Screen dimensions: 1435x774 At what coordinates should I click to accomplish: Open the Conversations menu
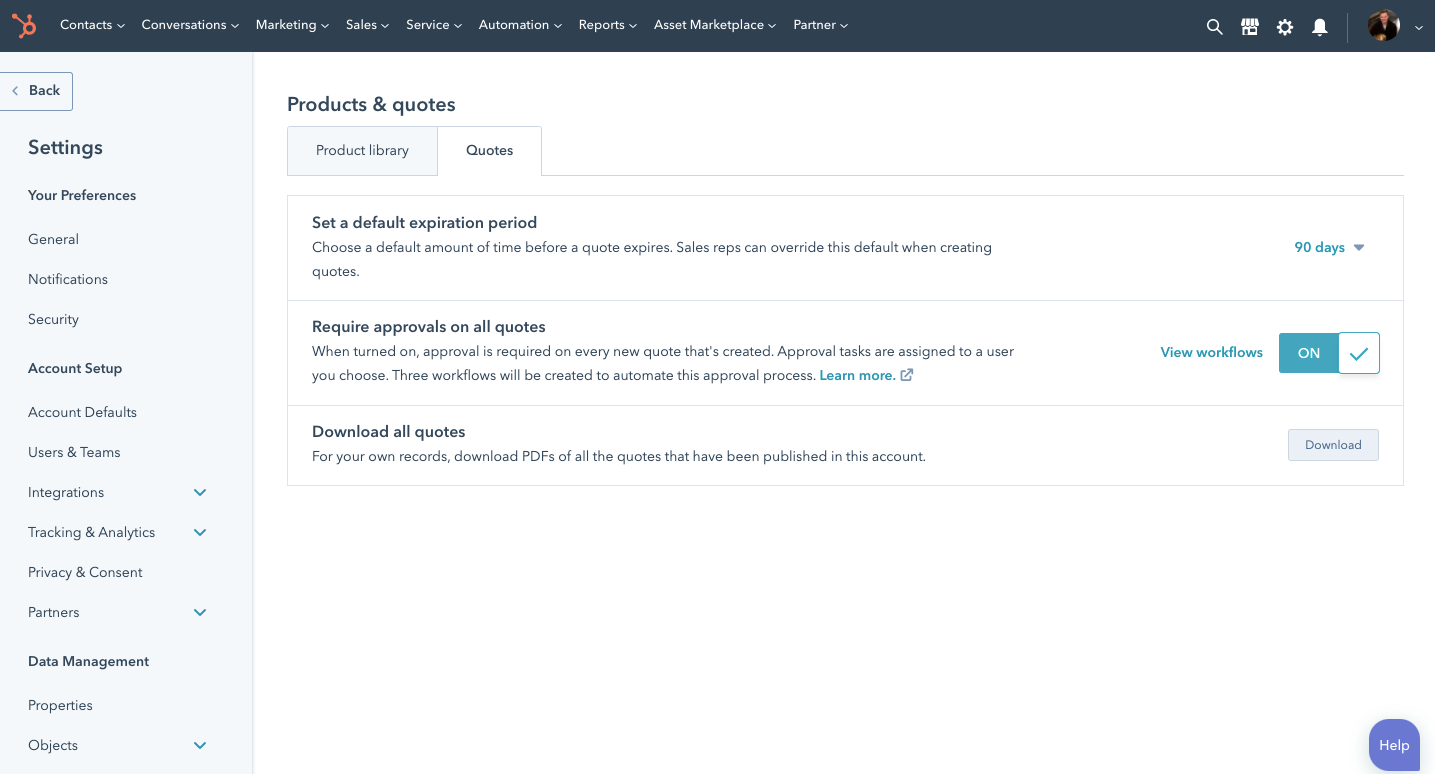[190, 25]
